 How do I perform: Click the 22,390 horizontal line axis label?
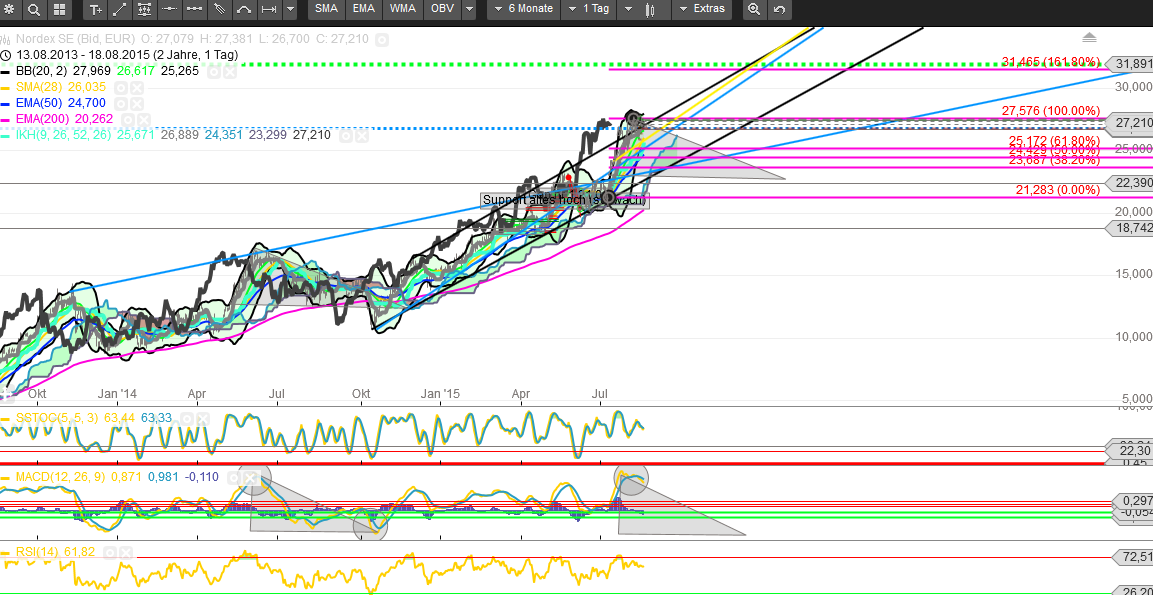tap(1129, 182)
